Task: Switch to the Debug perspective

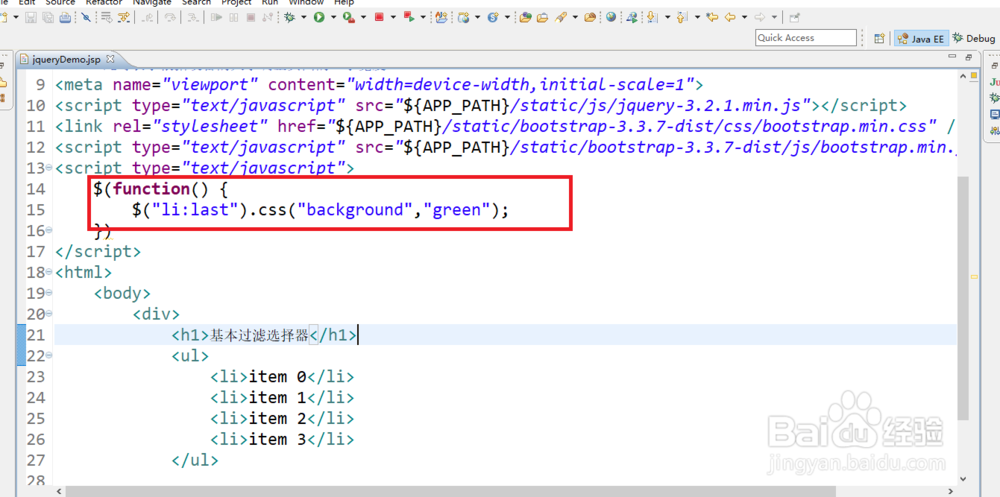Action: (974, 38)
